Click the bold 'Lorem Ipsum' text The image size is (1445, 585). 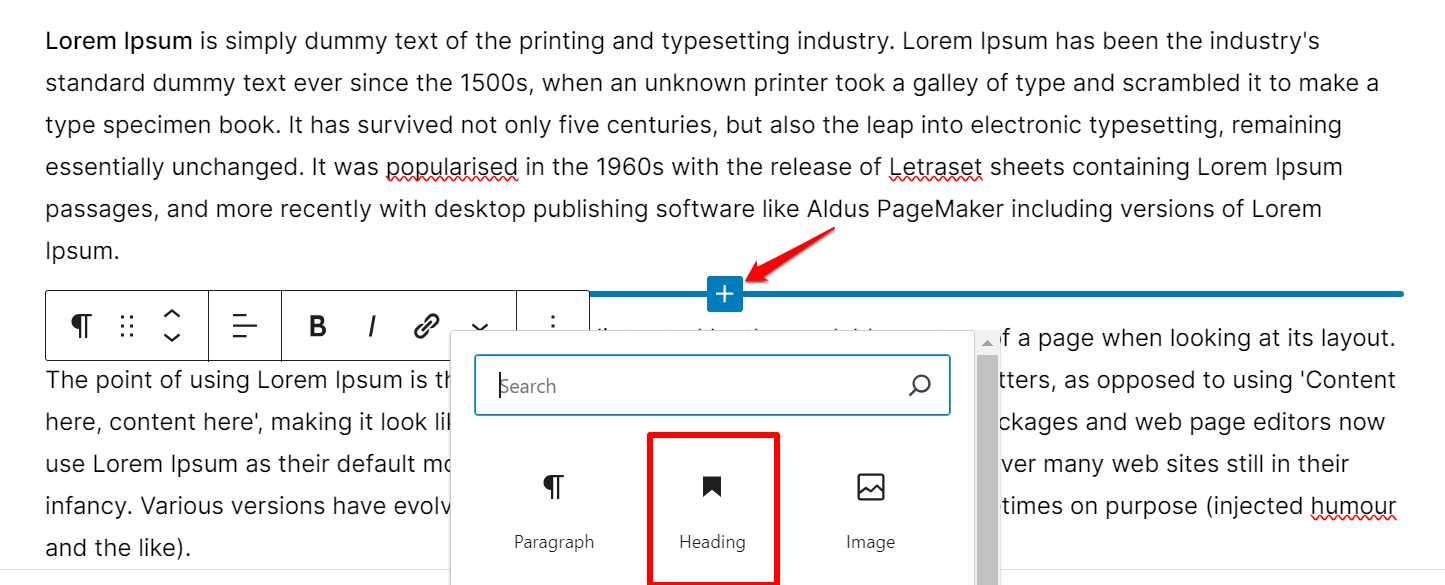[x=118, y=42]
